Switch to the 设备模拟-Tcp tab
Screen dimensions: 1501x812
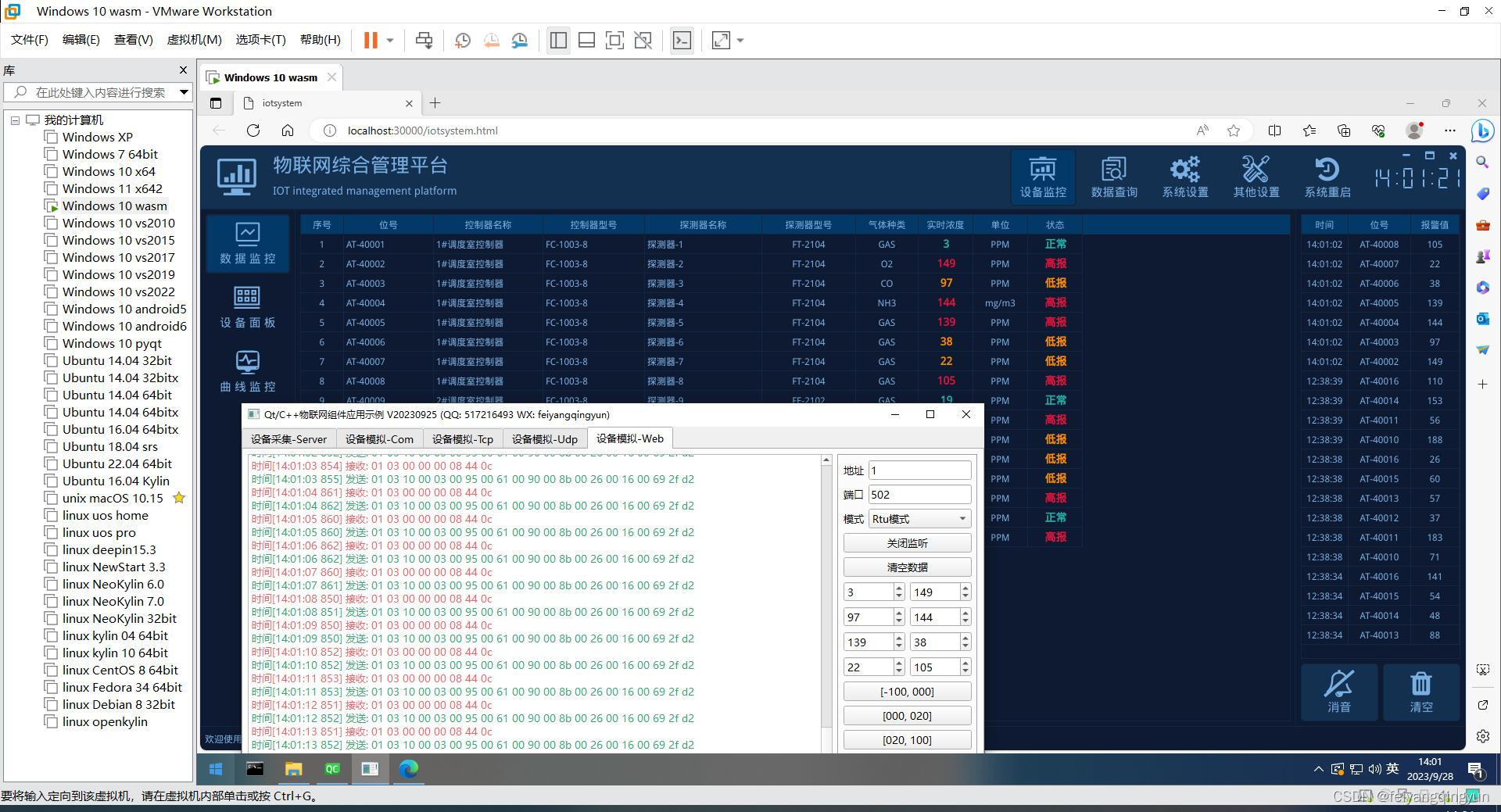[x=463, y=438]
